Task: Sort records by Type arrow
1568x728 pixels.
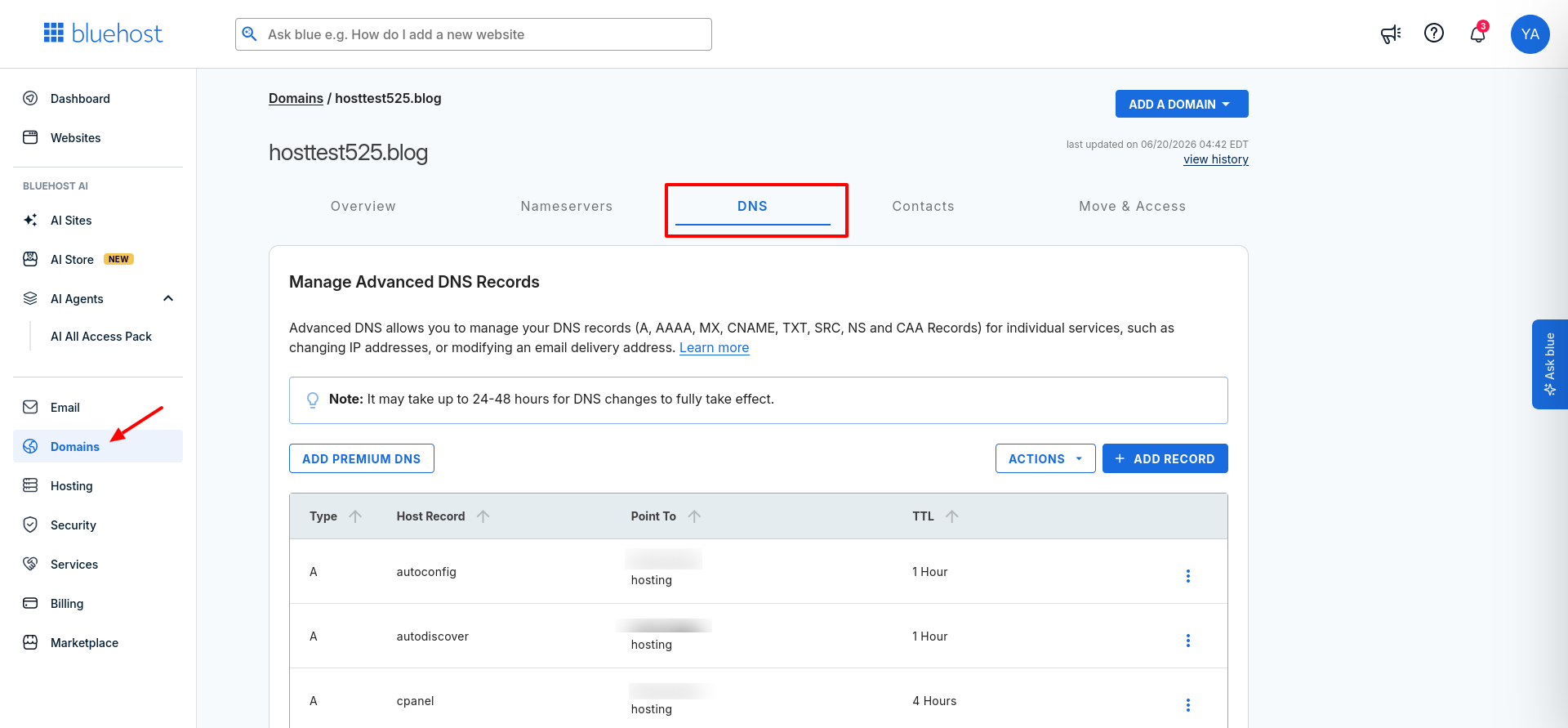Action: click(x=355, y=516)
